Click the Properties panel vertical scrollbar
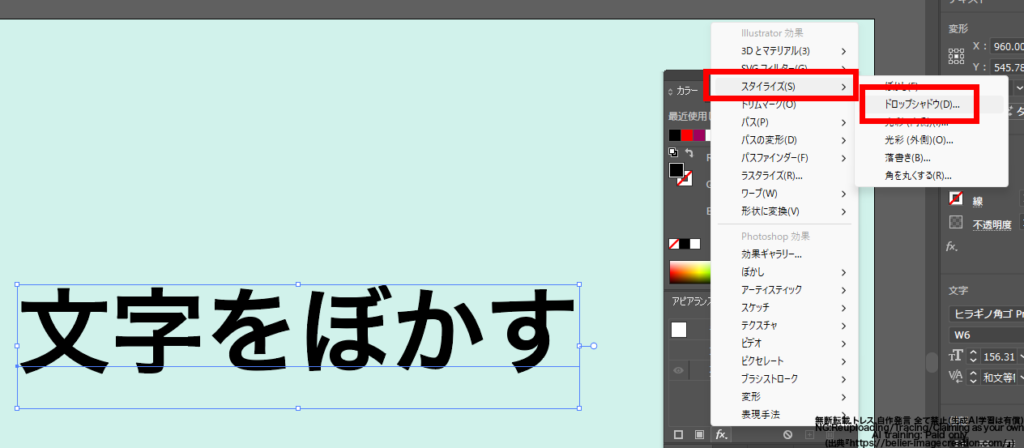 (931, 361)
